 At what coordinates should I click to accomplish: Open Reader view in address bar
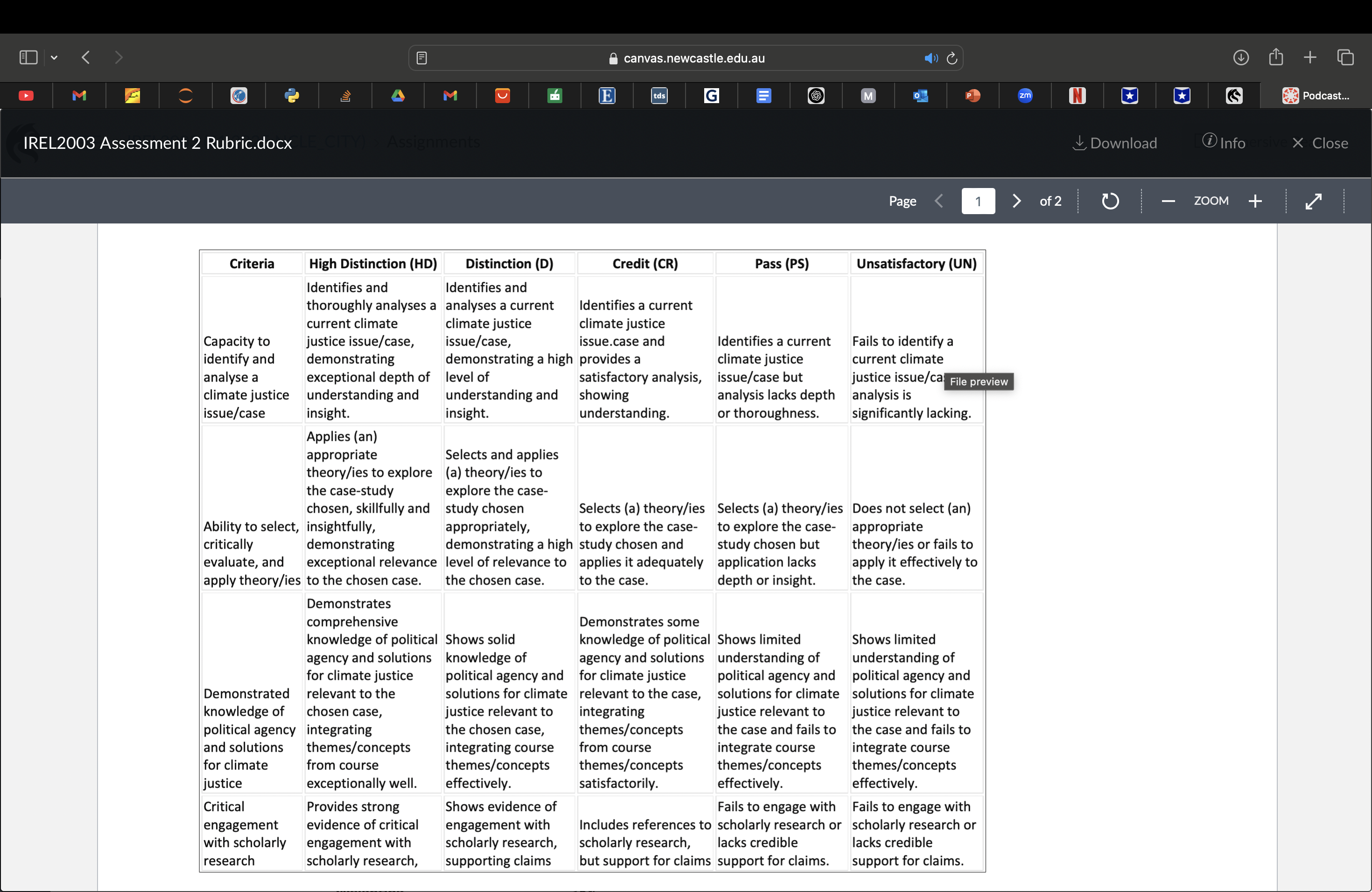(x=422, y=58)
